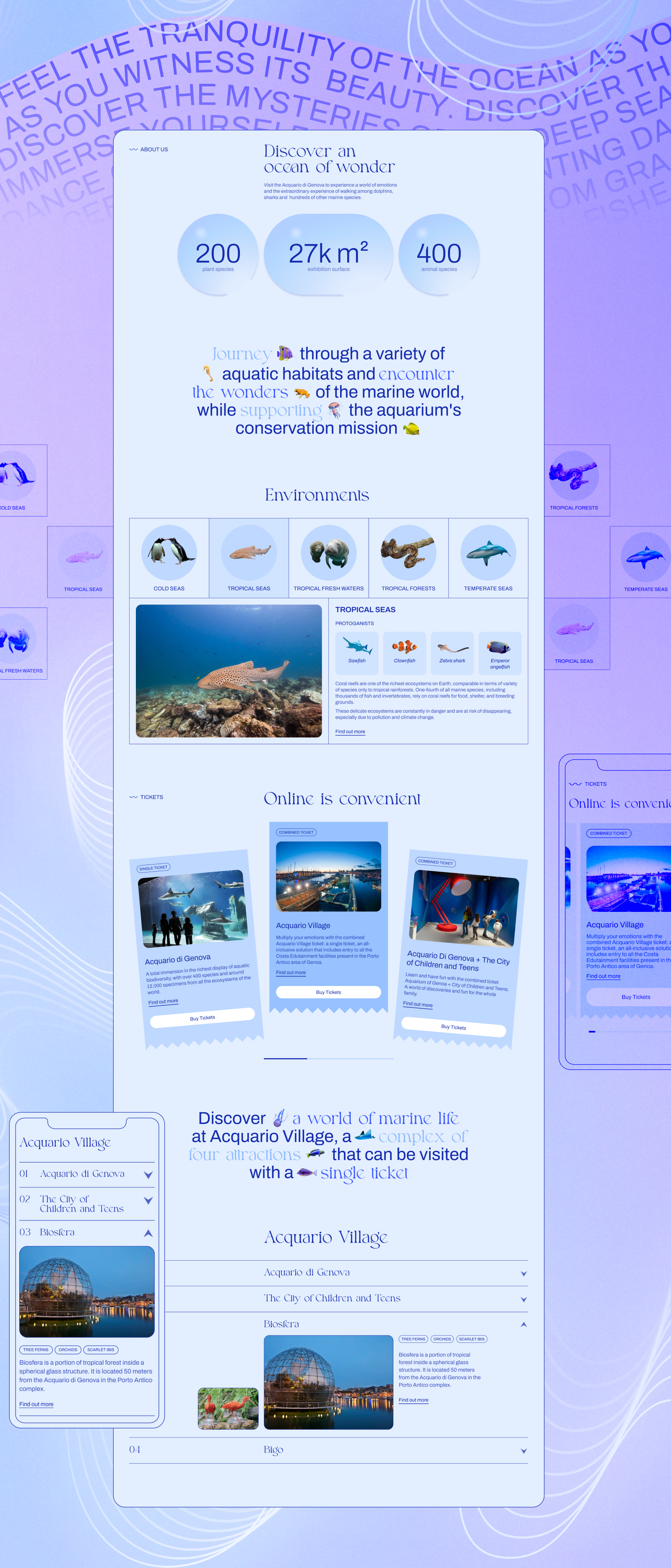Click the orange frog icon after "the wonders"
The height and width of the screenshot is (1568, 671).
(x=302, y=392)
